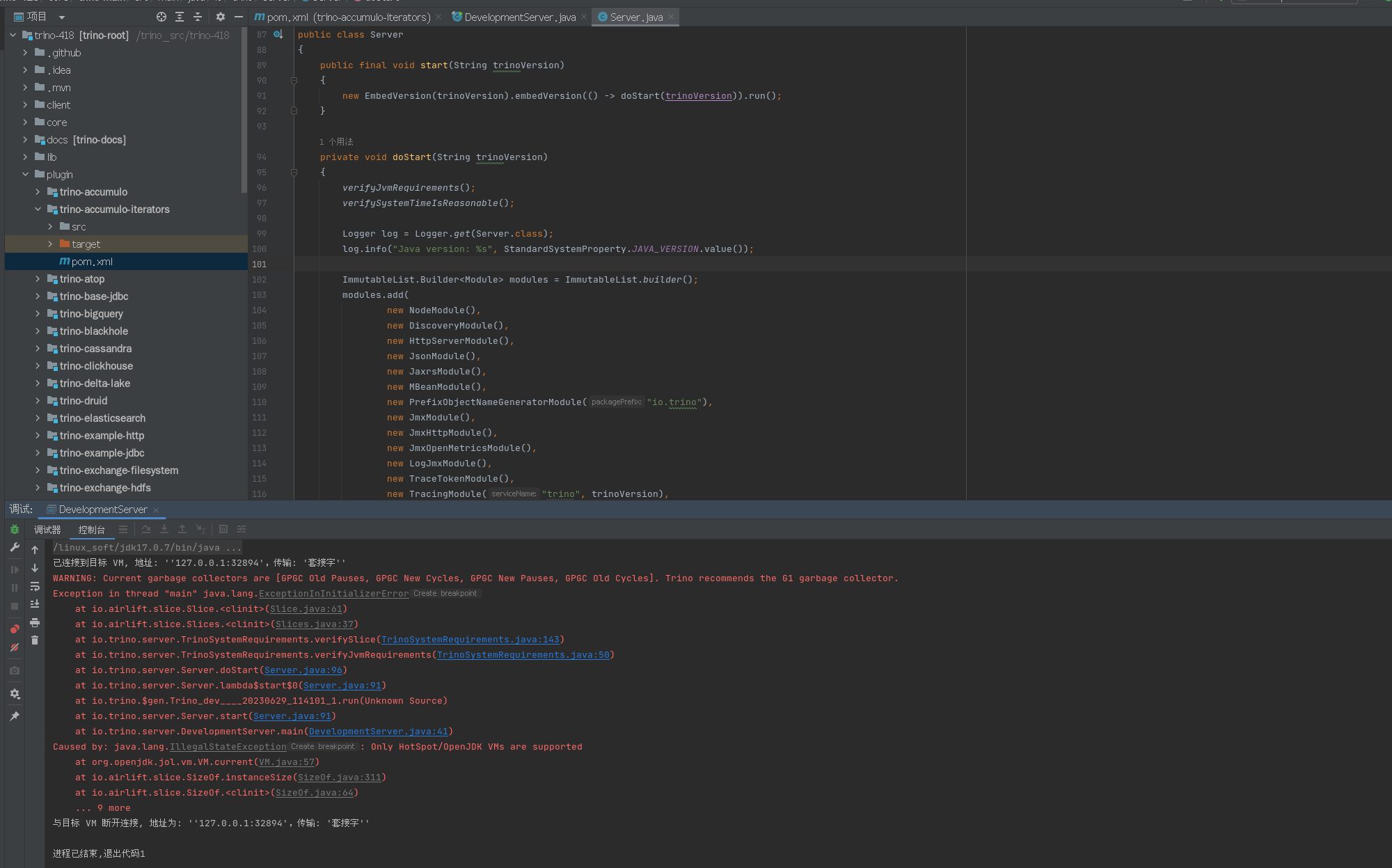1392x868 pixels.
Task: Click the view breakpoints red circles icon
Action: tap(15, 629)
